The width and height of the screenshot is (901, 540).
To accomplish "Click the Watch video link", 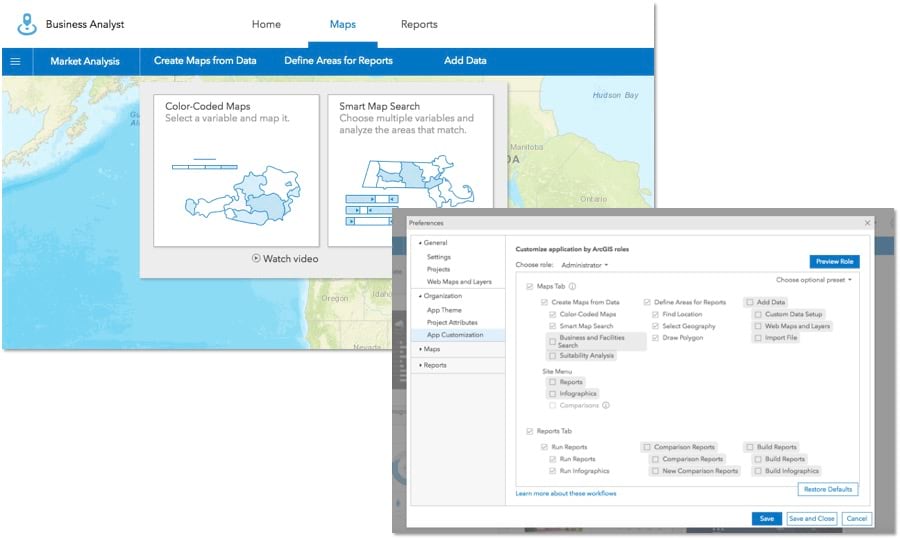I will pos(285,259).
